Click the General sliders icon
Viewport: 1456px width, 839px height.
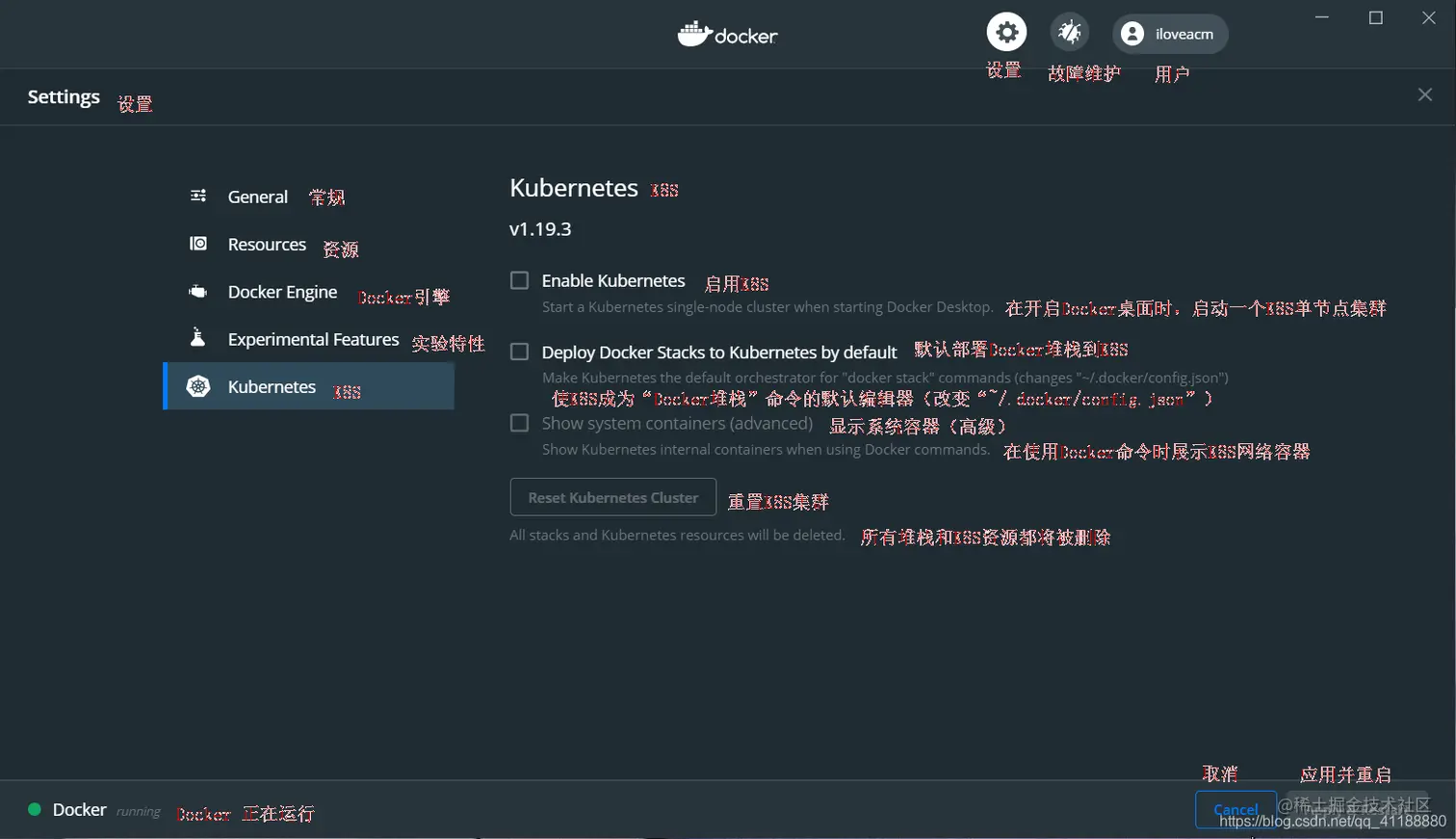[x=198, y=196]
